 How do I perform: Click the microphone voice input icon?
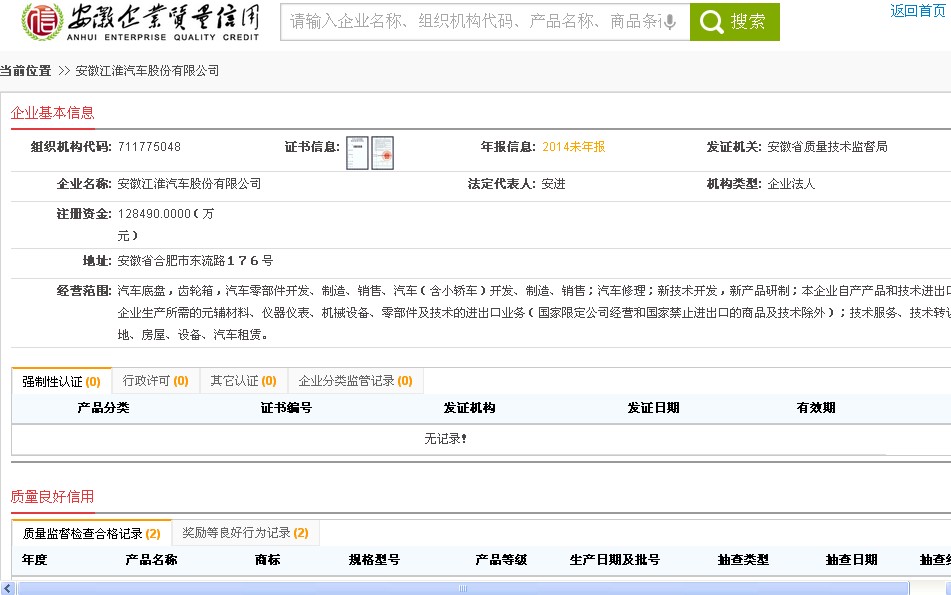tap(669, 22)
